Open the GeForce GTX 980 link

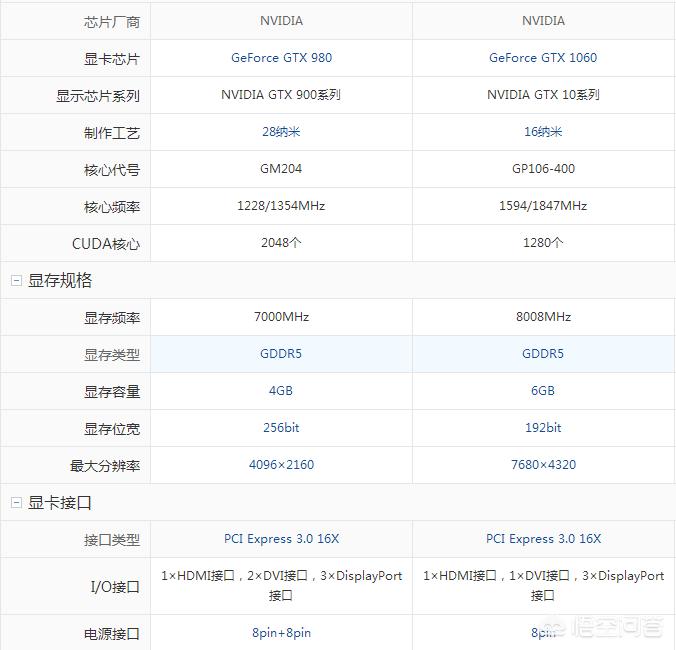281,58
